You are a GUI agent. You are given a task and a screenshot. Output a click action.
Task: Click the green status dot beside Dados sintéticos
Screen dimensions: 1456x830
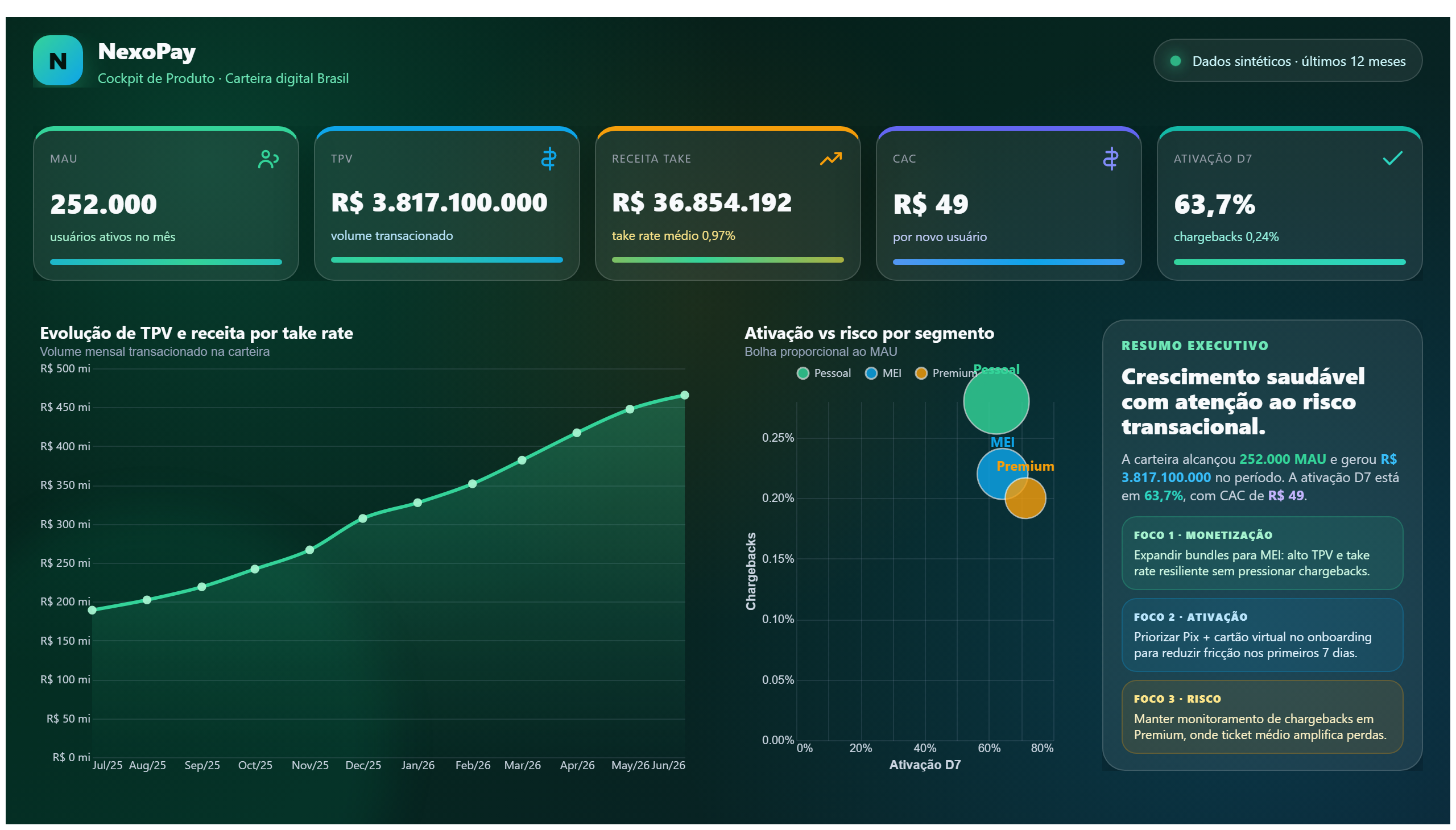[1175, 61]
